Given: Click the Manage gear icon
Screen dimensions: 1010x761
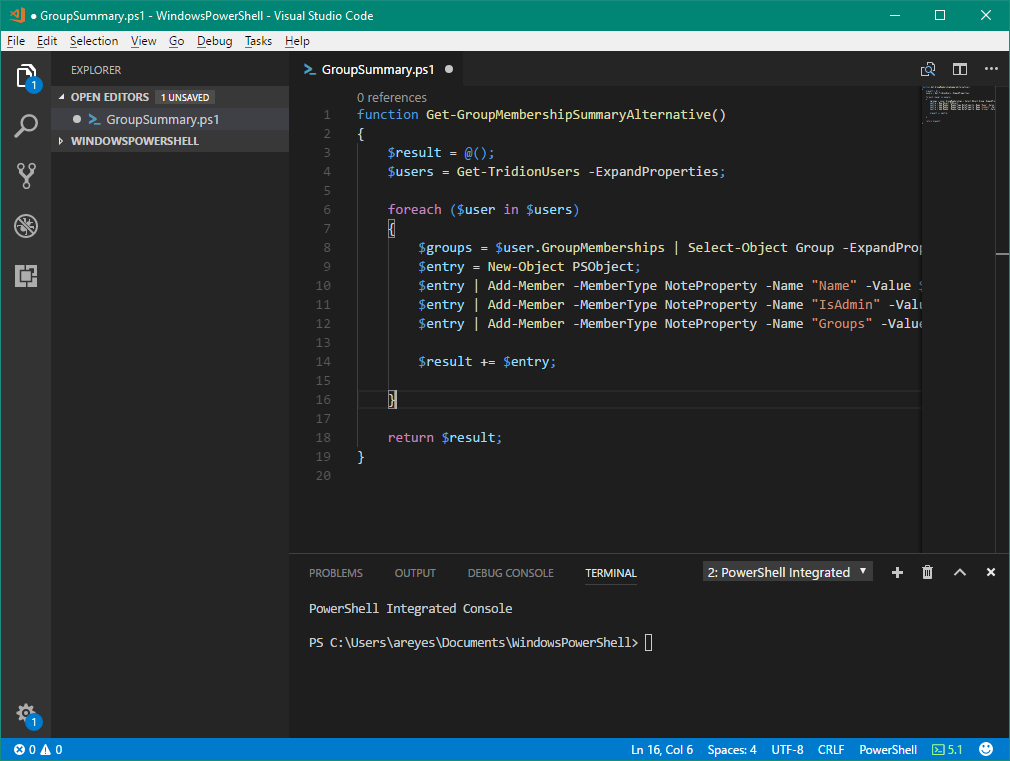Looking at the screenshot, I should [26, 713].
